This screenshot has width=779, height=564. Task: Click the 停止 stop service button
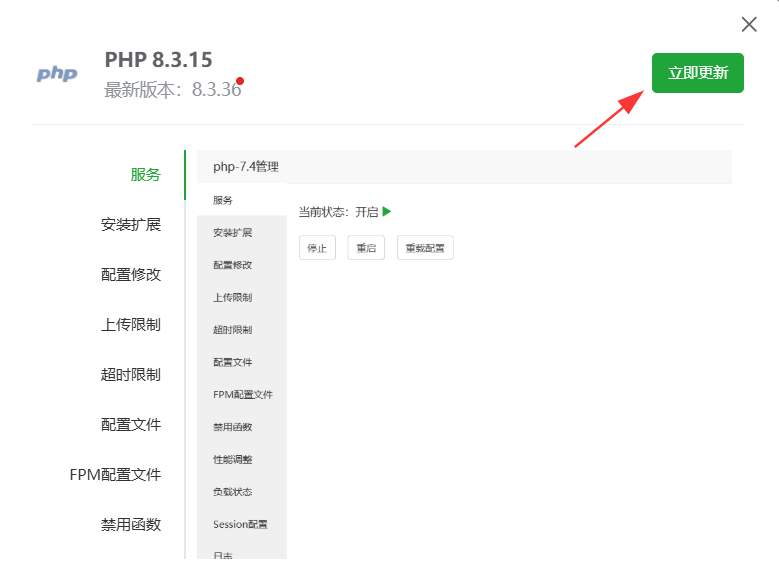click(317, 247)
